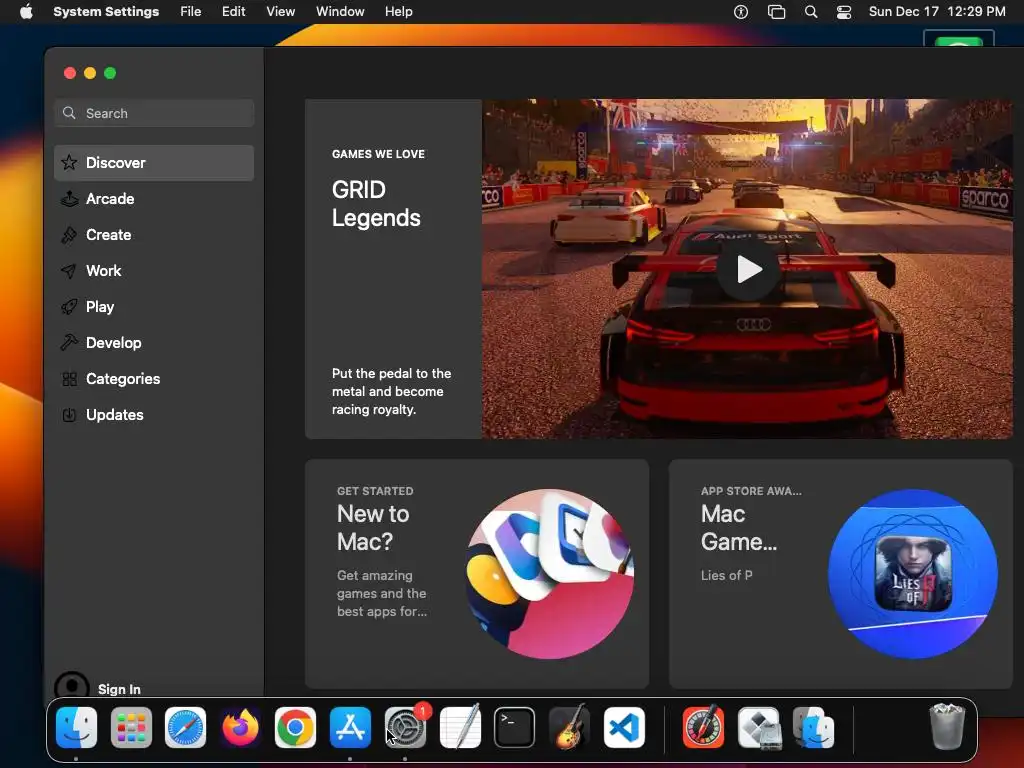Open the Trash from the dock
Viewport: 1024px width, 768px height.
(x=947, y=727)
